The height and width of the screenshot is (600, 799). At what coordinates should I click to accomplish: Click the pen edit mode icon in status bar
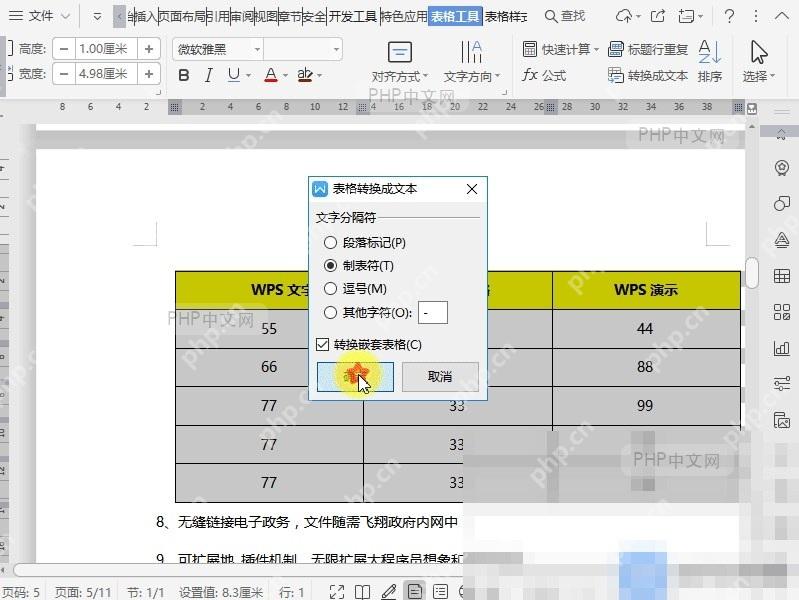[389, 592]
